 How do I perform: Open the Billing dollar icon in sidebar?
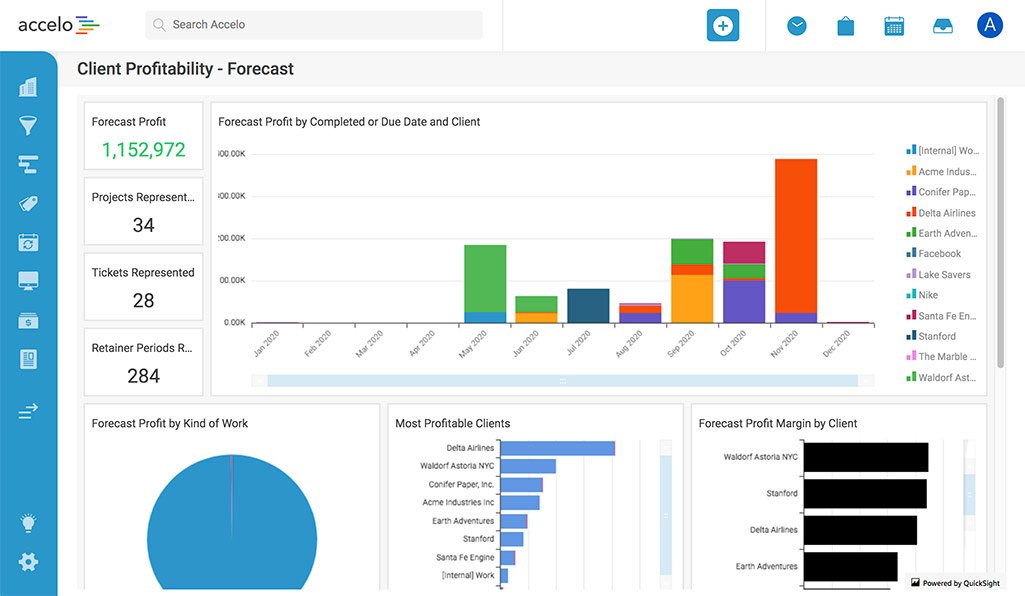(x=28, y=320)
